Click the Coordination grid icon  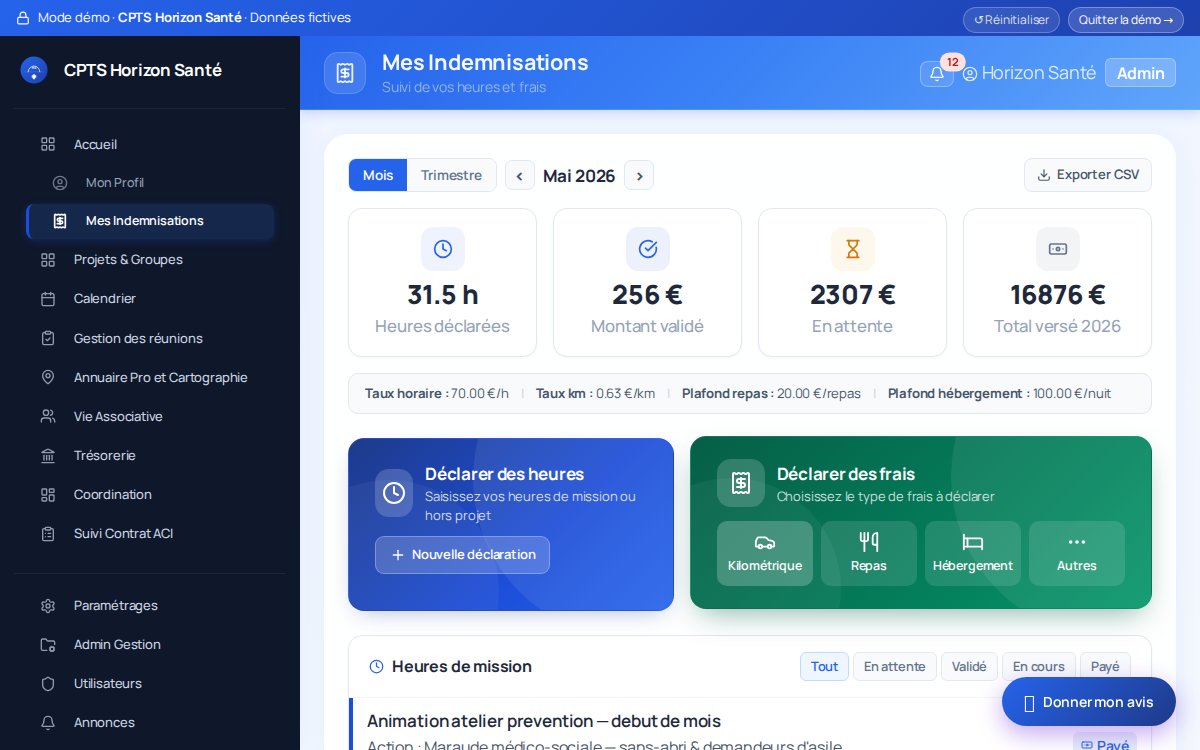click(48, 495)
